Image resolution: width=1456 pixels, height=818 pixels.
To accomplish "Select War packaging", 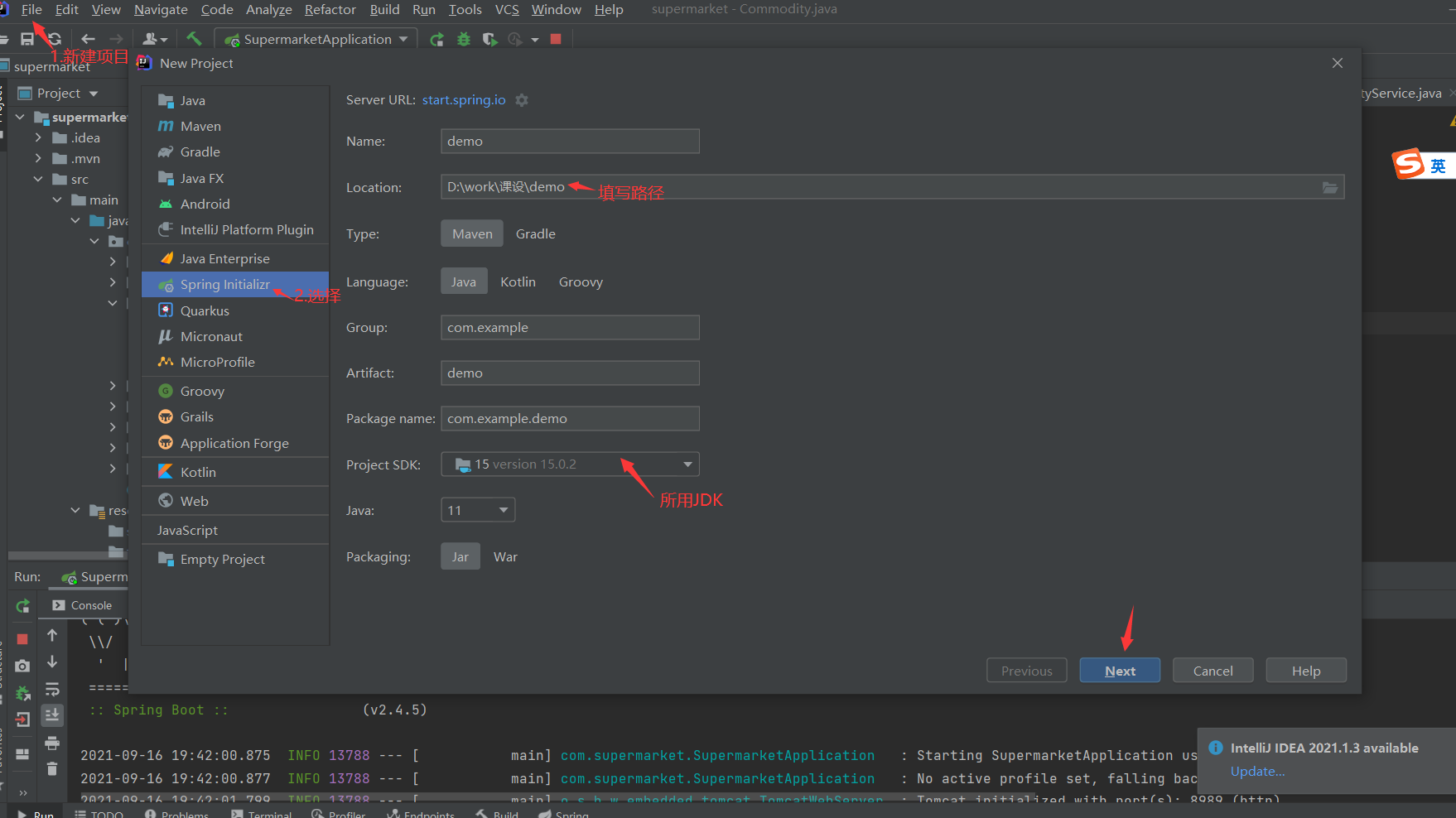I will point(505,557).
